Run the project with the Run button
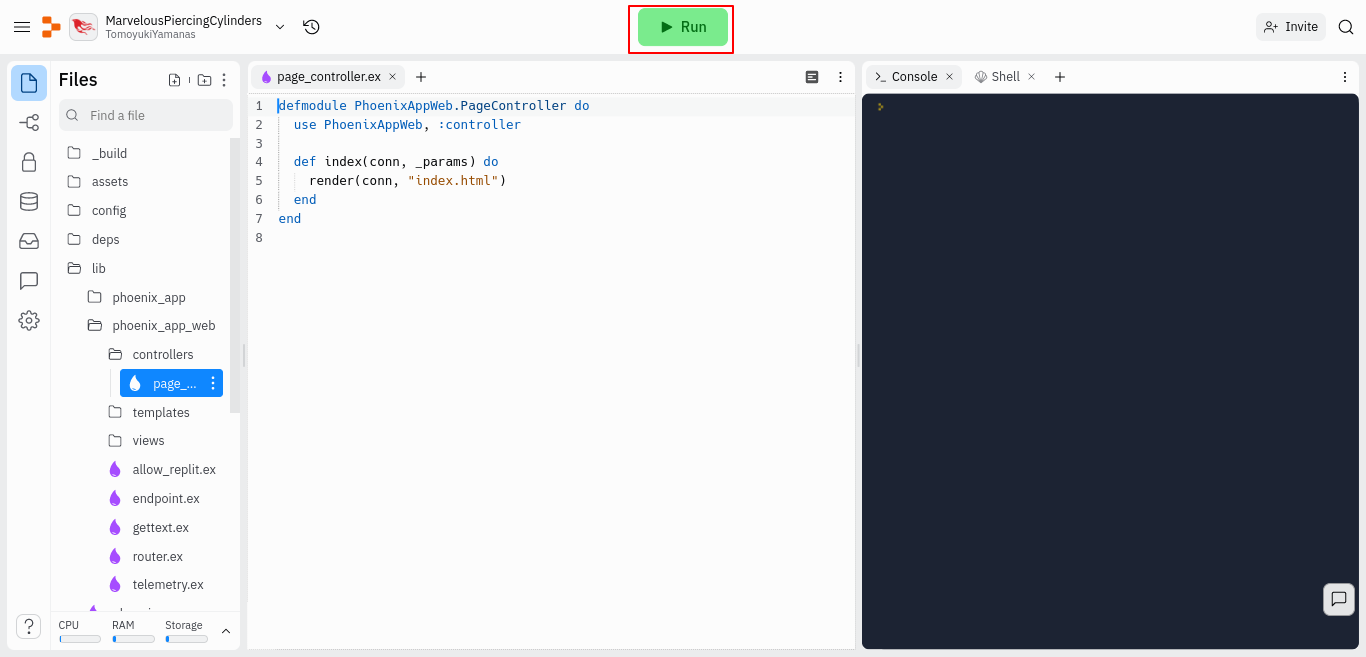The height and width of the screenshot is (657, 1366). click(683, 27)
